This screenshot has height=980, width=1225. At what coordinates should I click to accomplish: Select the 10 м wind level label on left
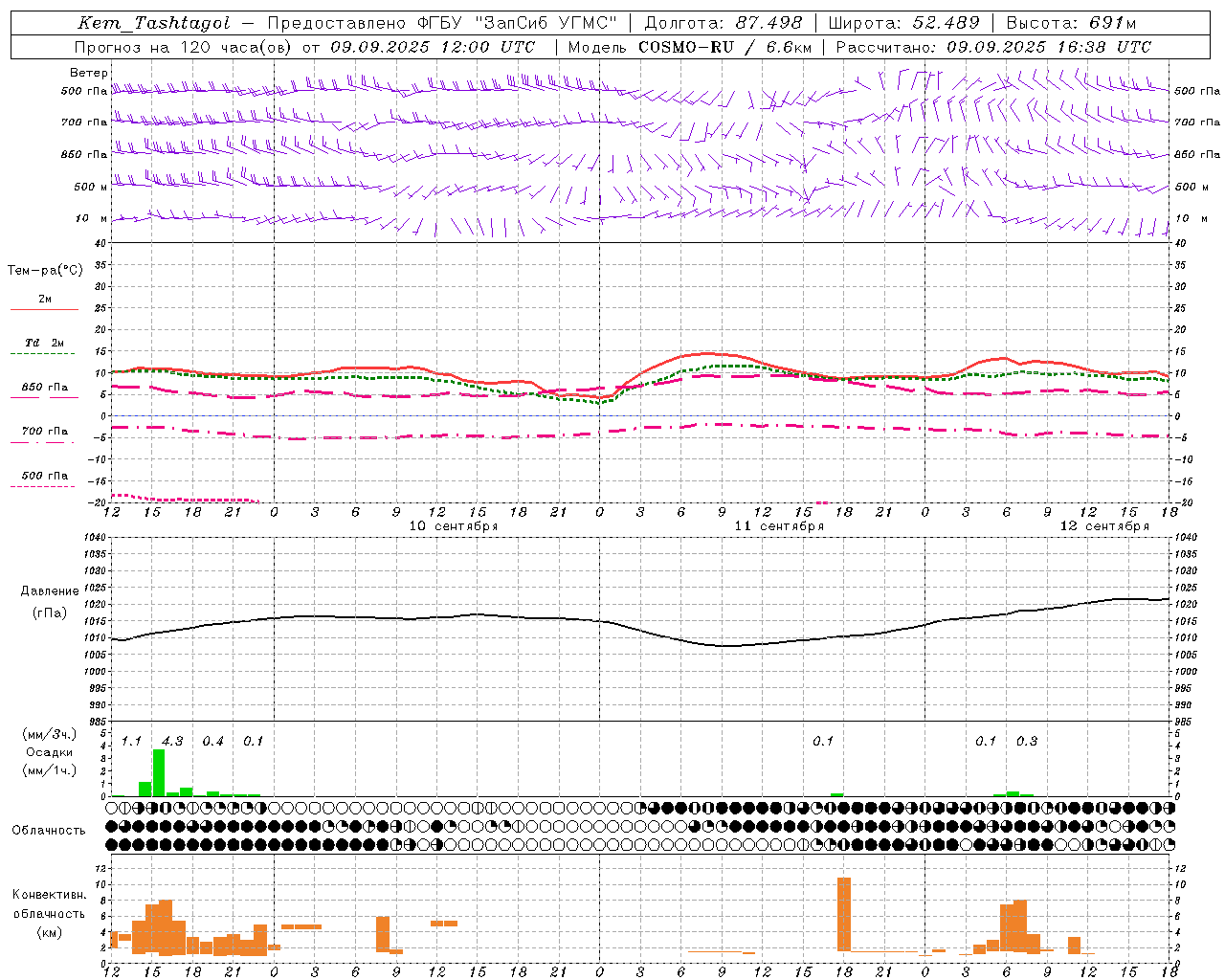click(92, 218)
